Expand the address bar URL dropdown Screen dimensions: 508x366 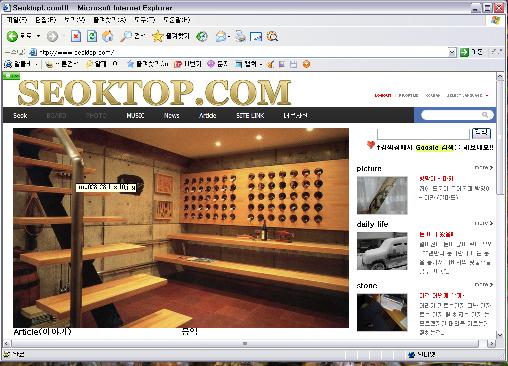click(452, 52)
